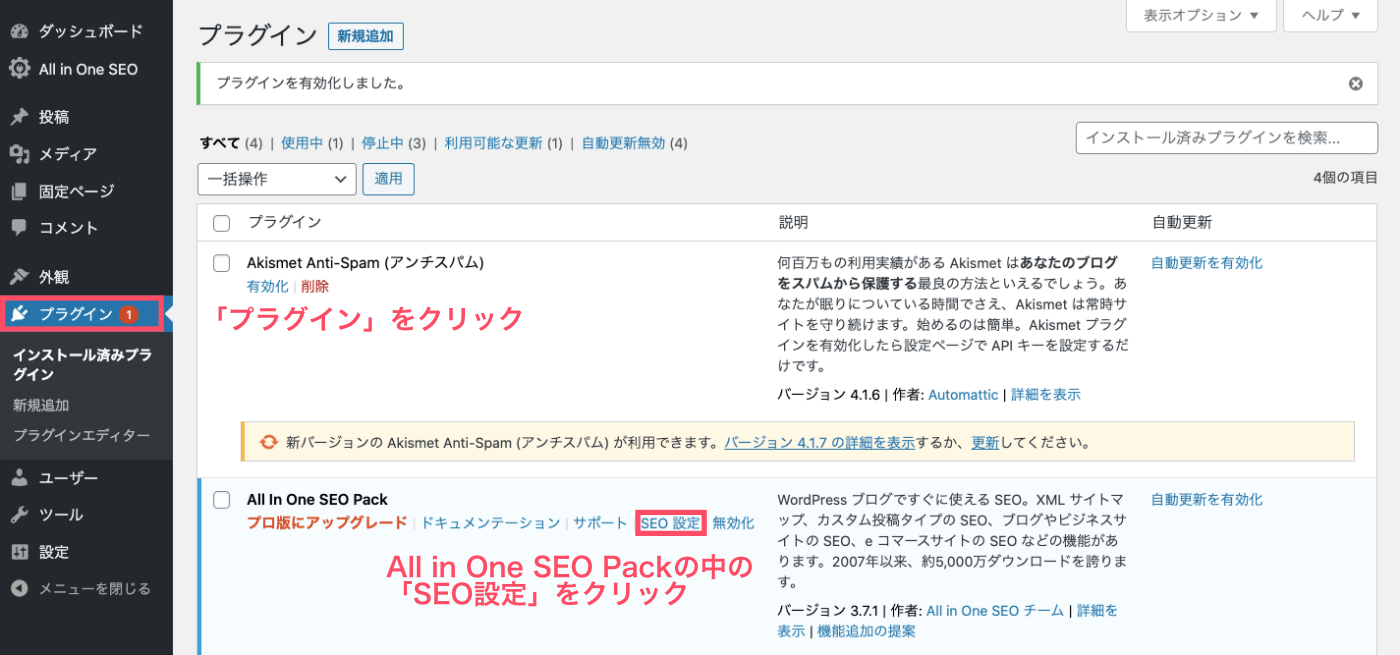1400x655 pixels.
Task: Click the Dashboard gauge icon in sidebar
Action: pyautogui.click(x=19, y=31)
